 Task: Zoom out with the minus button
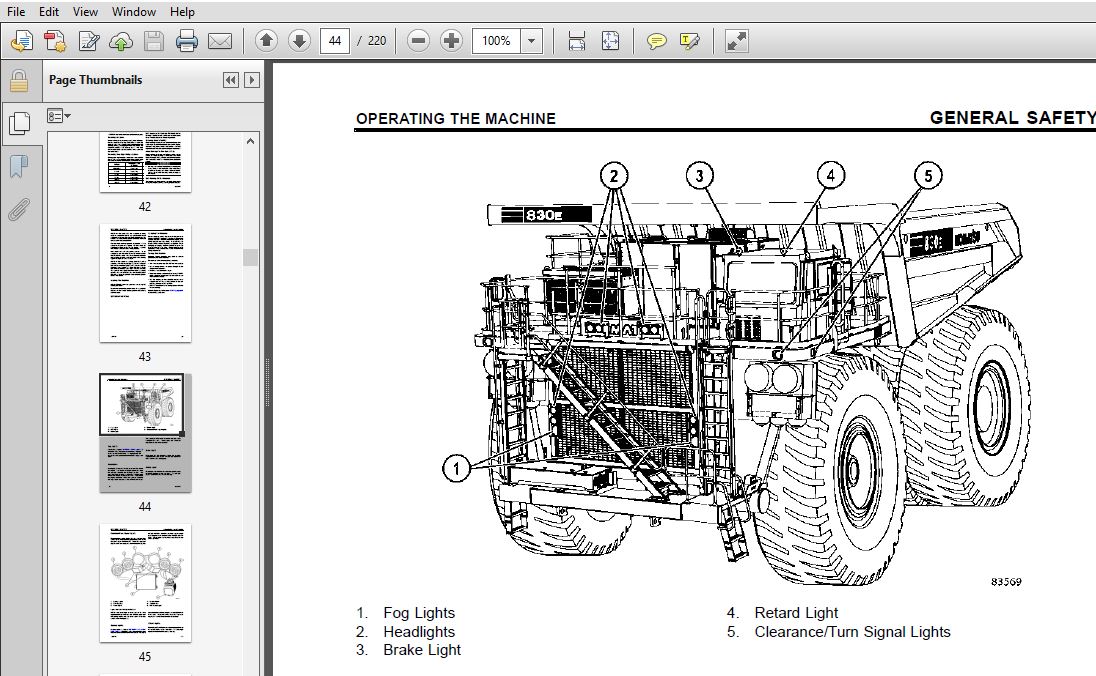coord(418,41)
